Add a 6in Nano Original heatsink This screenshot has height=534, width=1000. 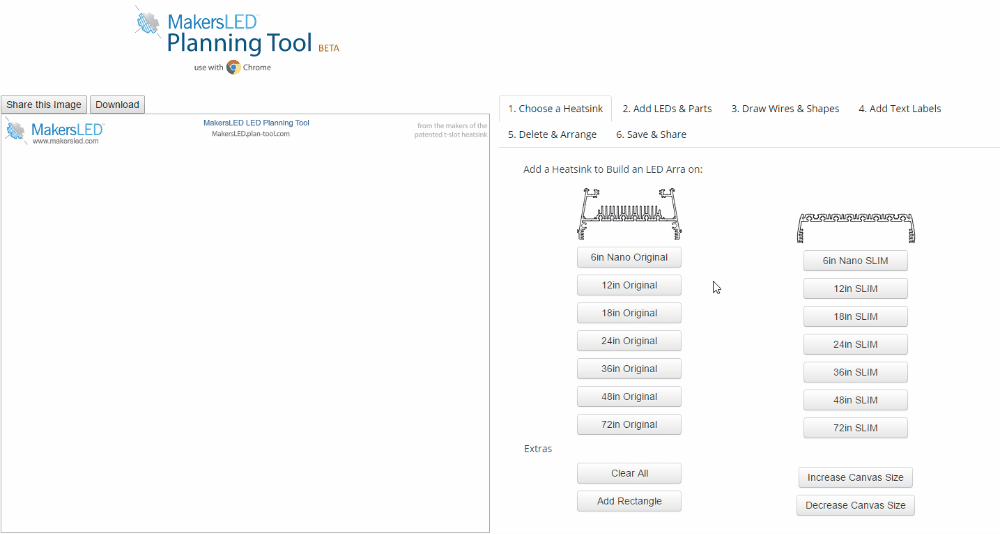coord(629,257)
